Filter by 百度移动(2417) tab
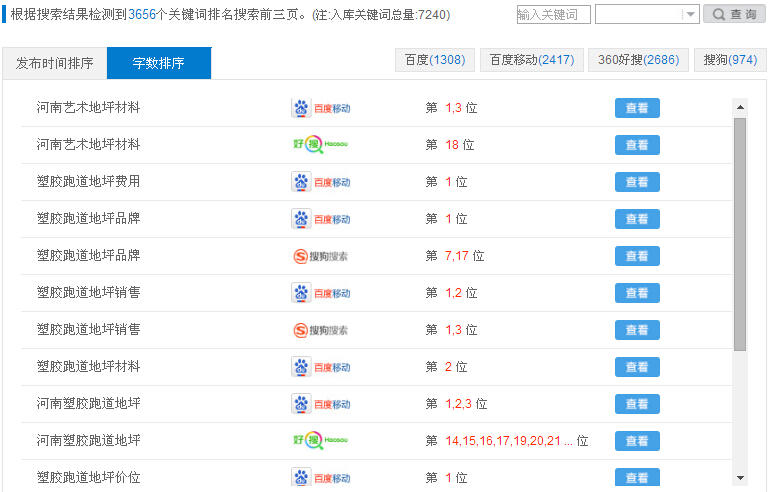The image size is (771, 492). click(532, 60)
